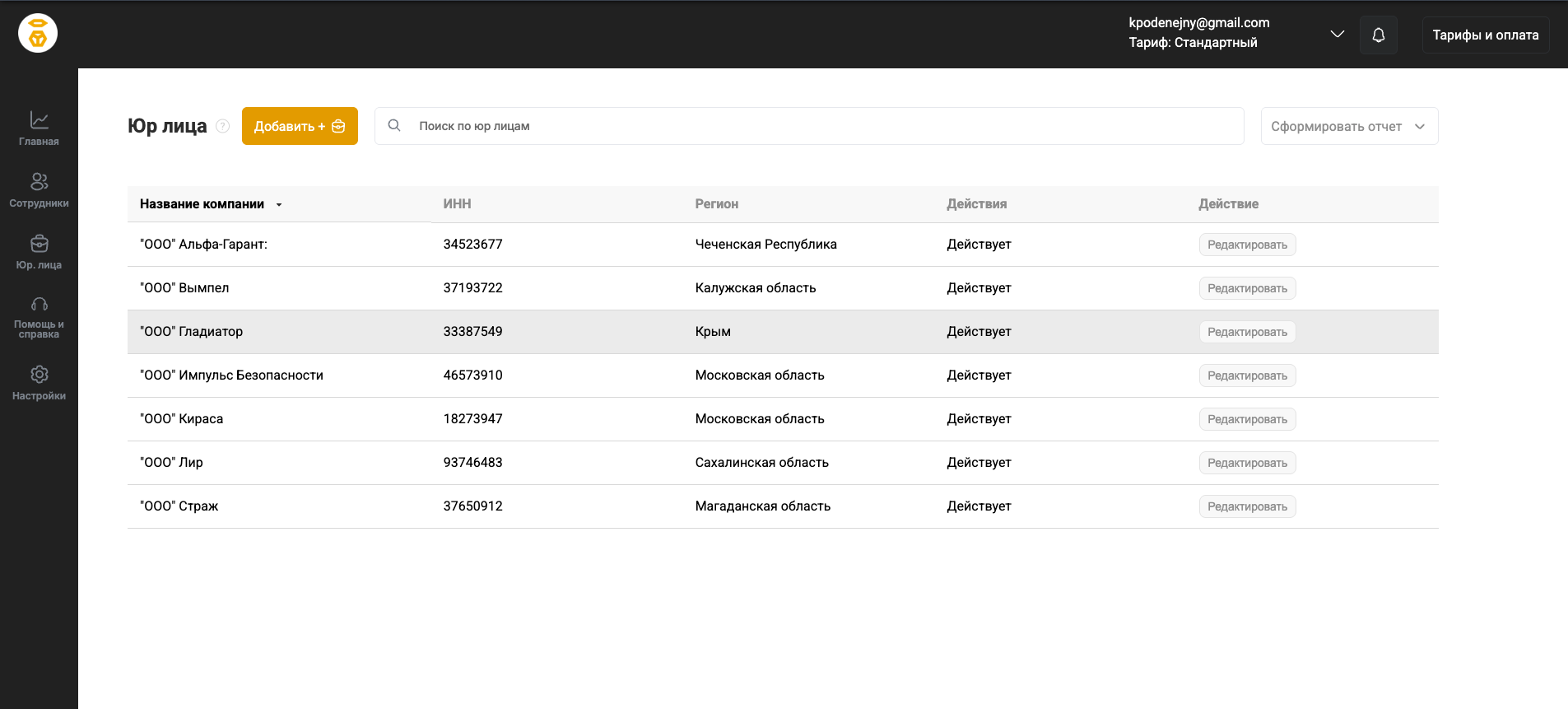
Task: Open the Сформировать отчет dropdown
Action: pyautogui.click(x=1349, y=126)
